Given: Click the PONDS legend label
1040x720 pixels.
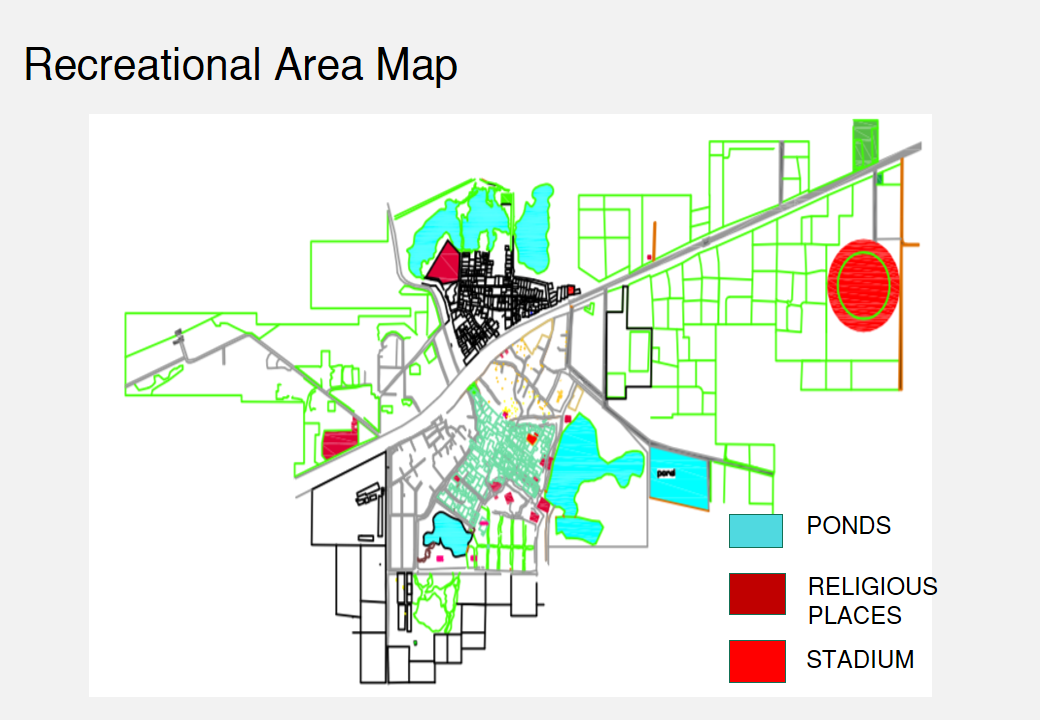Looking at the screenshot, I should coord(848,526).
